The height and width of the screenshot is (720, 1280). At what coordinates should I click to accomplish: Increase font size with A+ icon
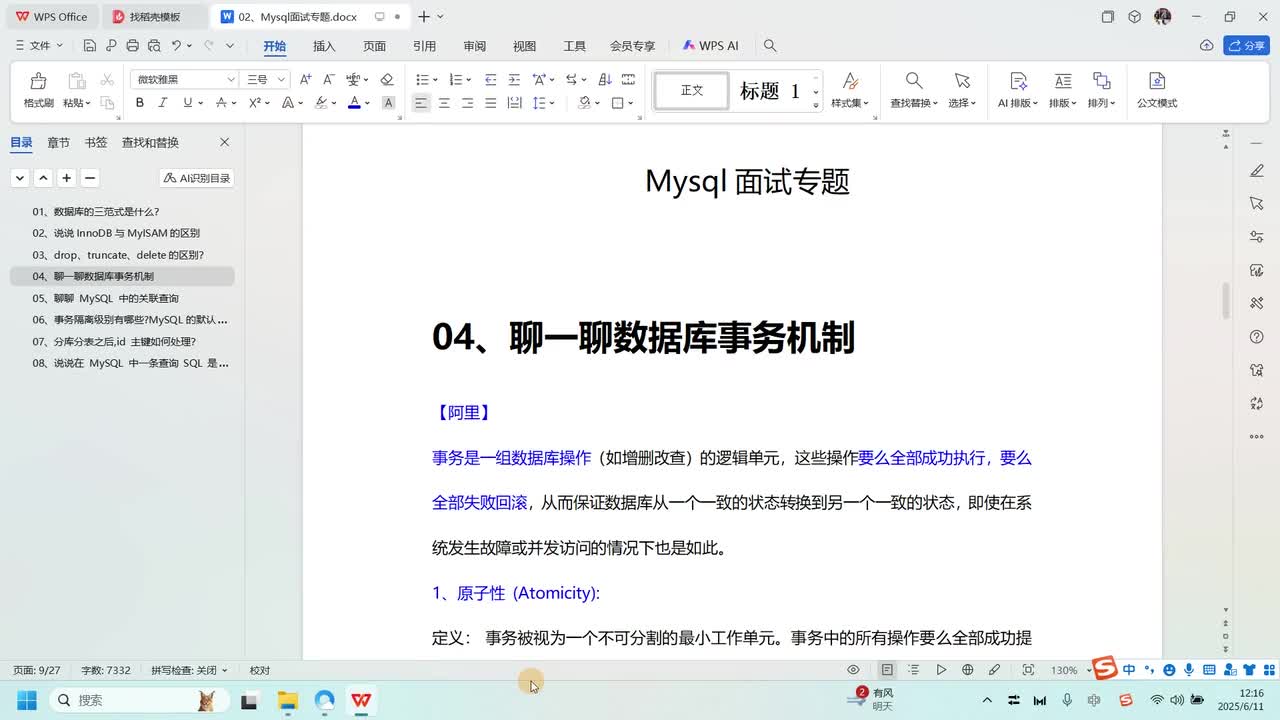[306, 79]
